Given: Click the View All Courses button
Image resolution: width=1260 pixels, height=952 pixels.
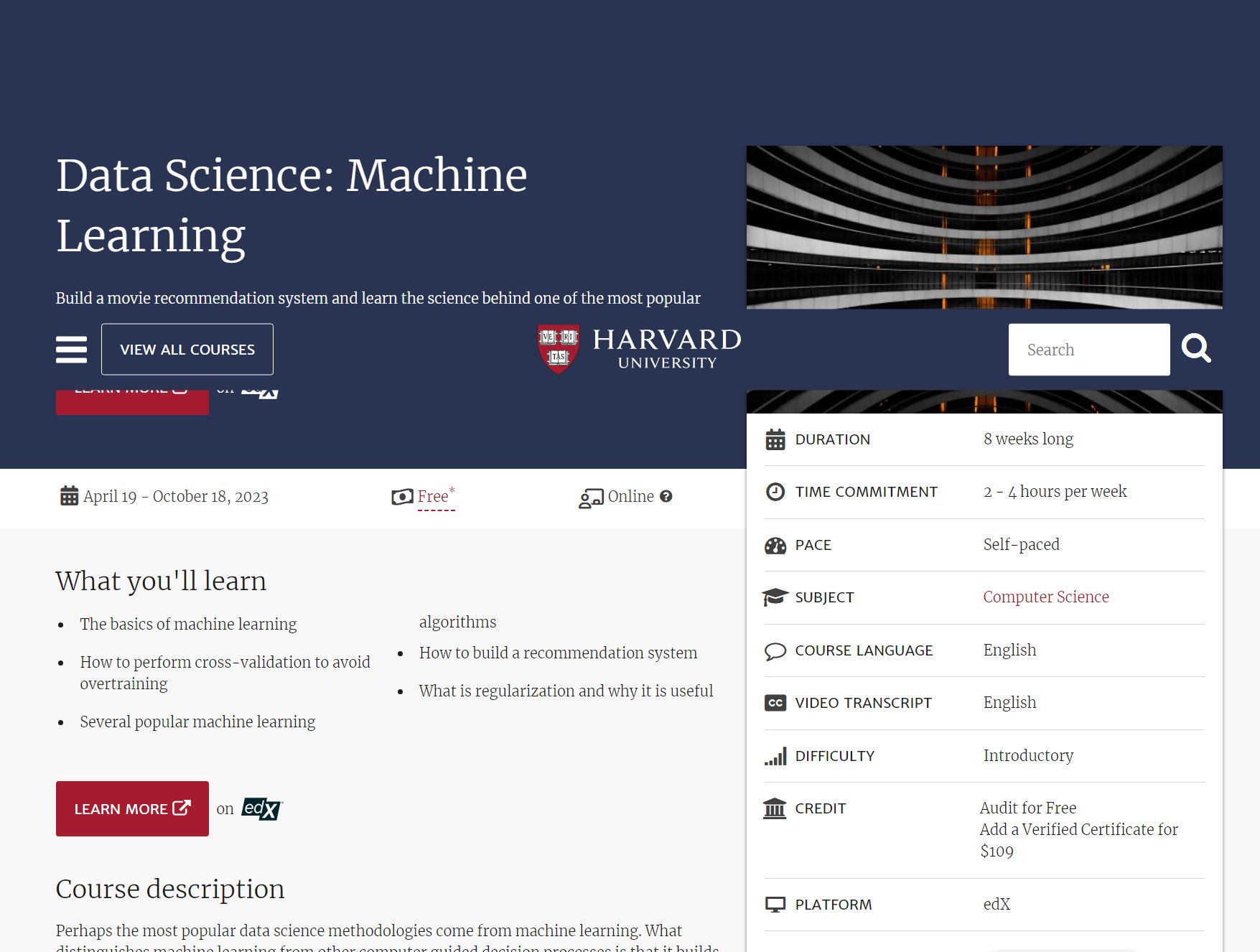Looking at the screenshot, I should click(x=187, y=350).
